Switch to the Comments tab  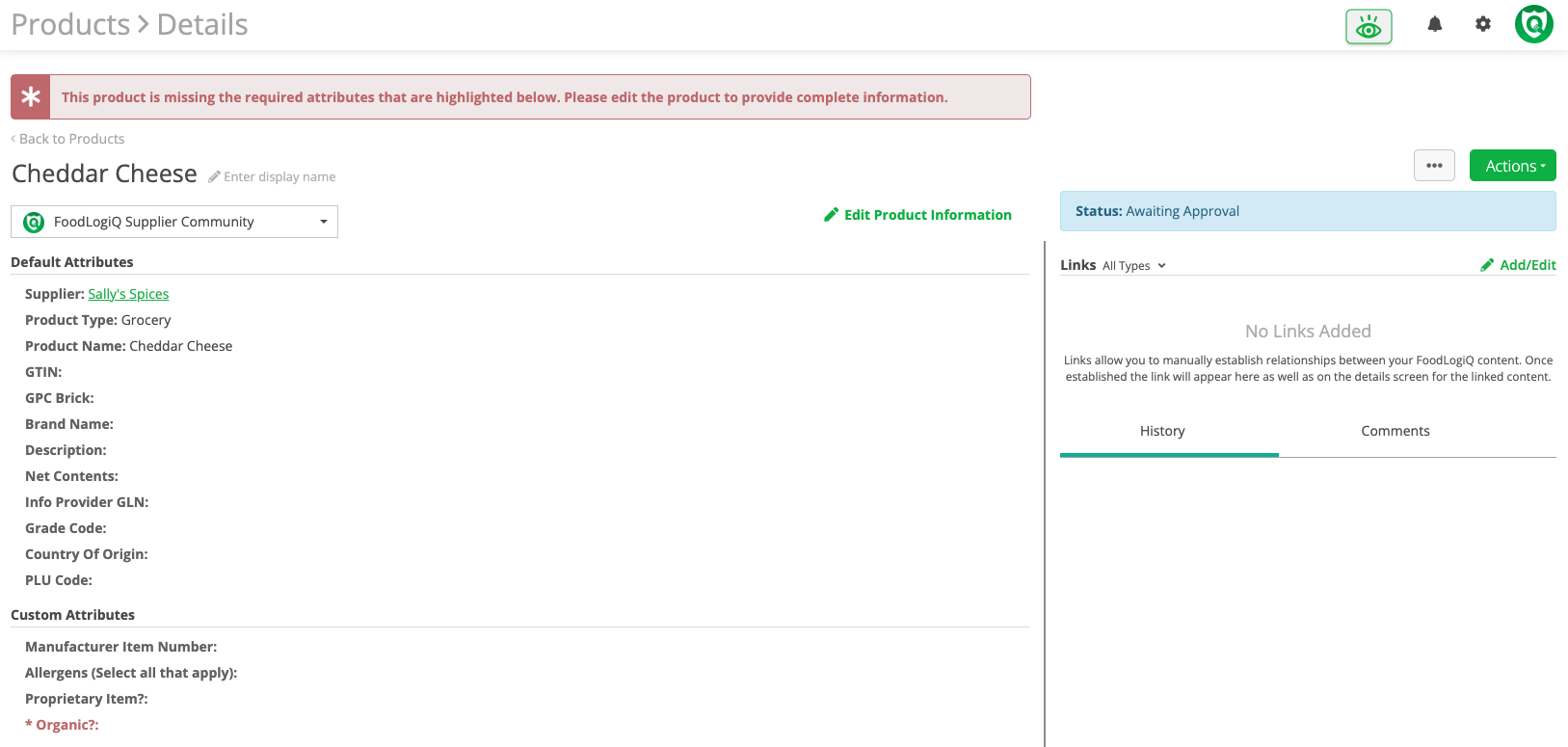point(1395,431)
